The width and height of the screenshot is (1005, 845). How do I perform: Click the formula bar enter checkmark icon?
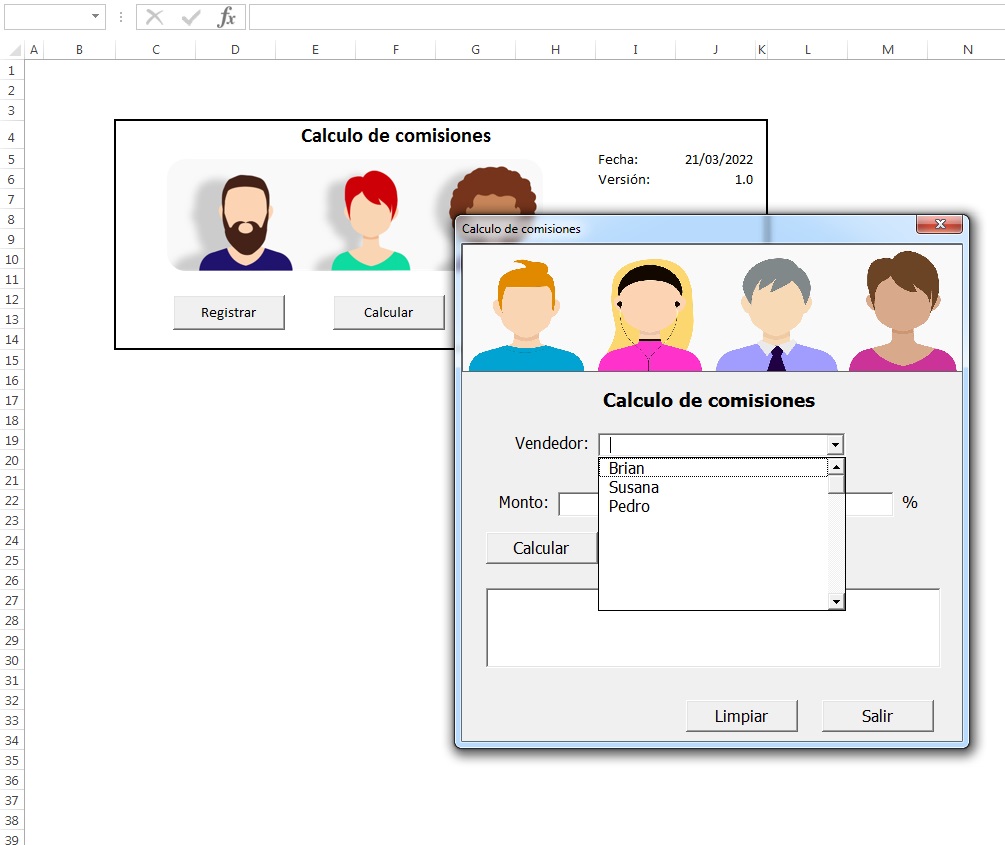190,17
